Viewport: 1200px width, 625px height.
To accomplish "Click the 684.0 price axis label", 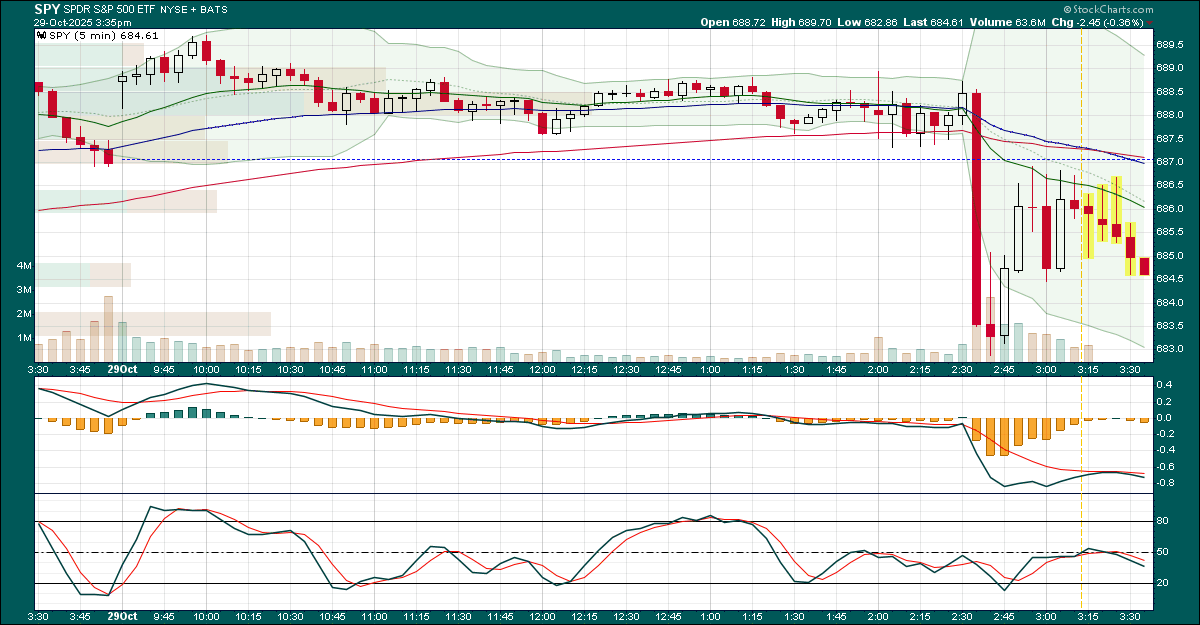I will [x=1169, y=302].
